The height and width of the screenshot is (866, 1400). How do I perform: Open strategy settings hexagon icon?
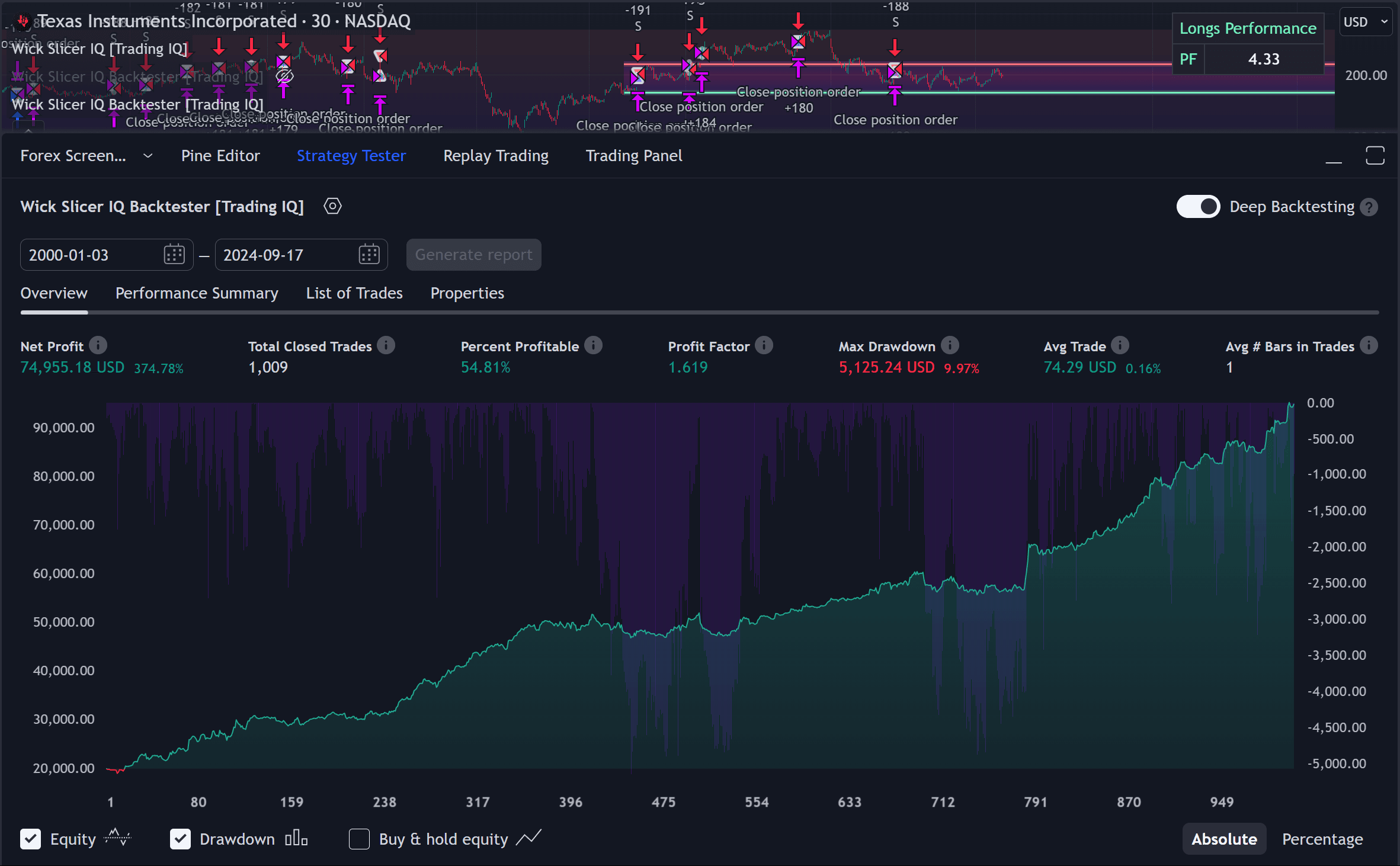point(332,206)
